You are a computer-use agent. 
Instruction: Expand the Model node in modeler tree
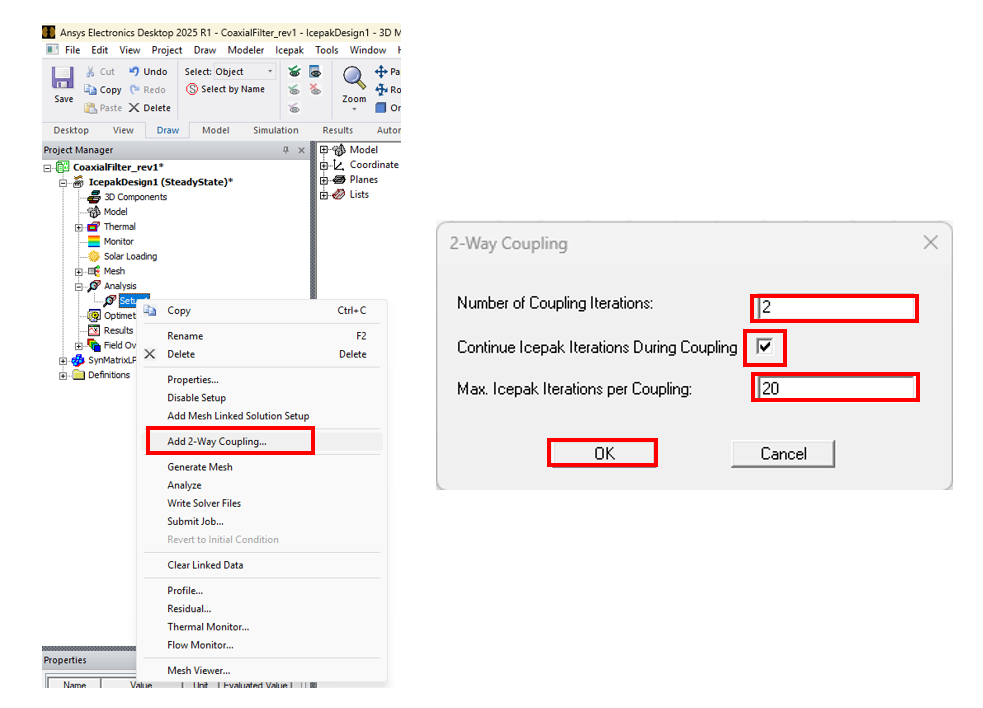[x=324, y=150]
